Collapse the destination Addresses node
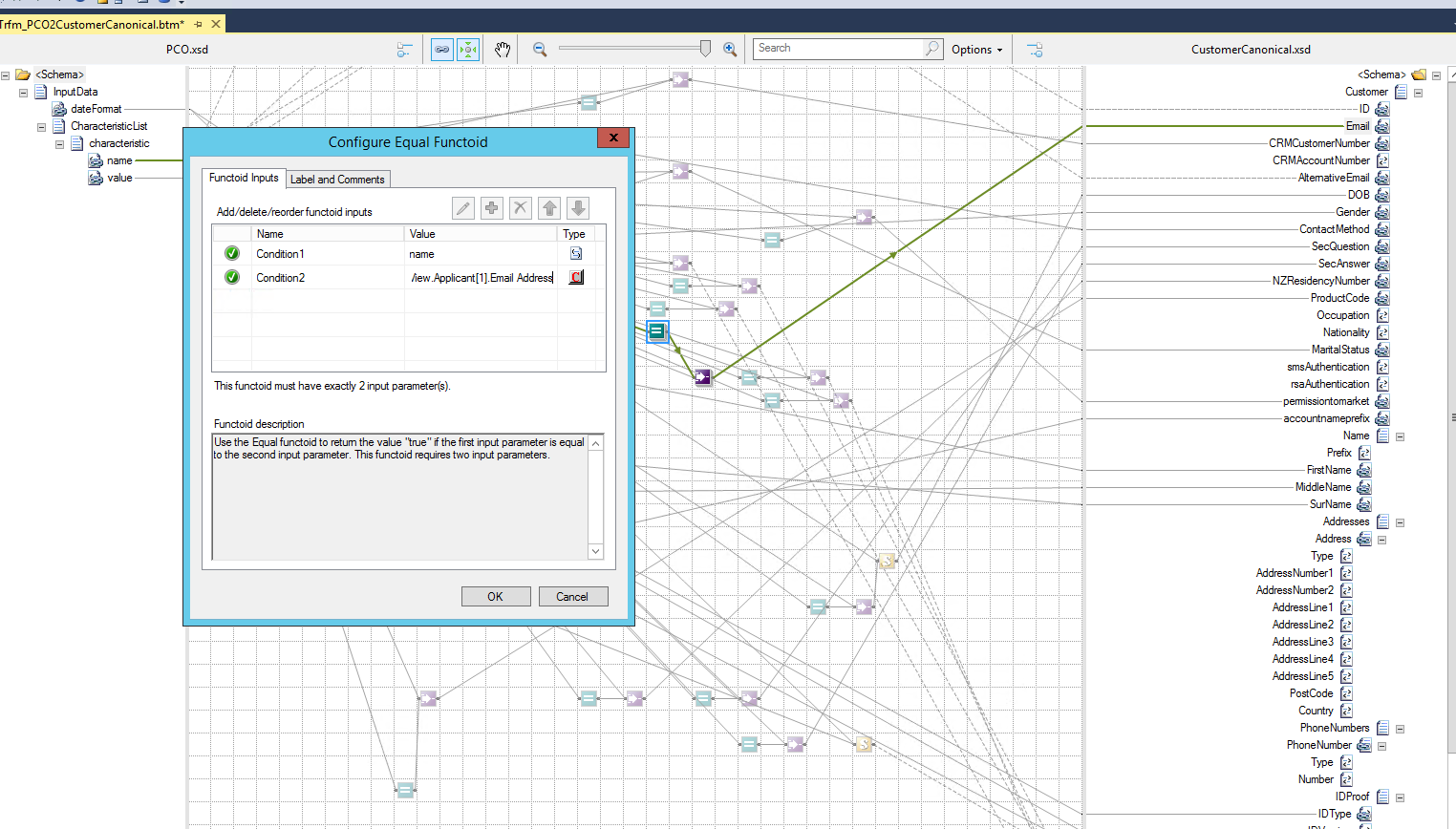The width and height of the screenshot is (1456, 829). click(1401, 522)
